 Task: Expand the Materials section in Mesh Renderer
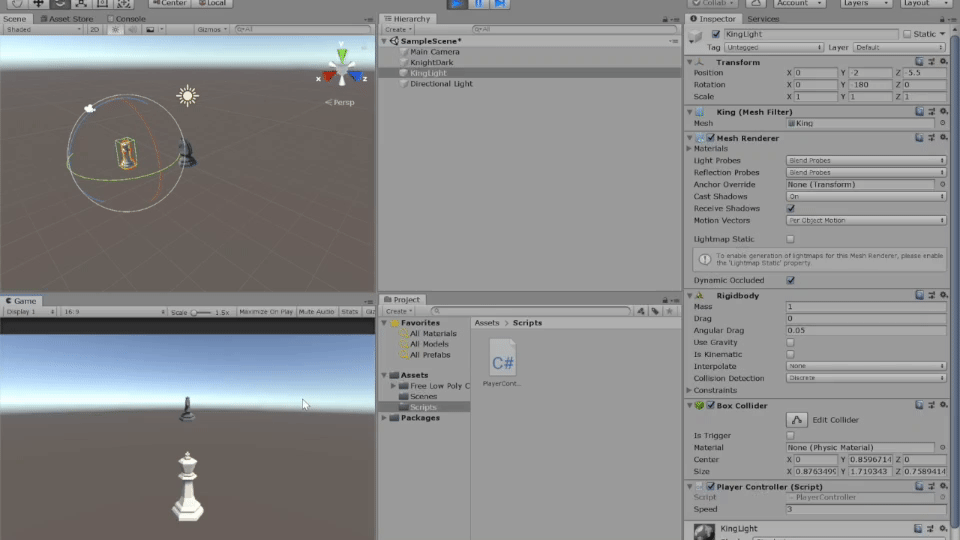690,149
